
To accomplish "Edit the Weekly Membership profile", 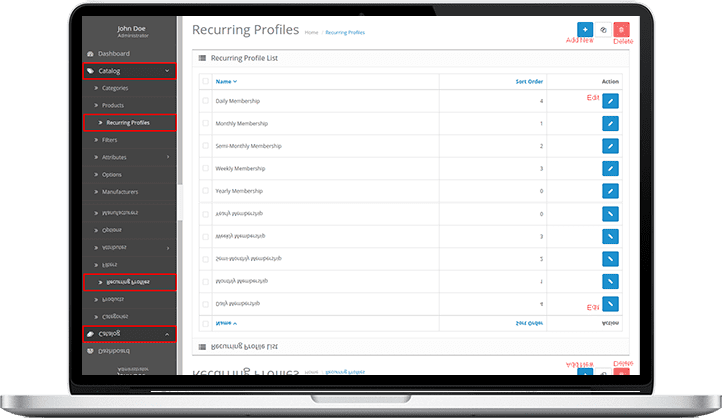I will pos(611,168).
